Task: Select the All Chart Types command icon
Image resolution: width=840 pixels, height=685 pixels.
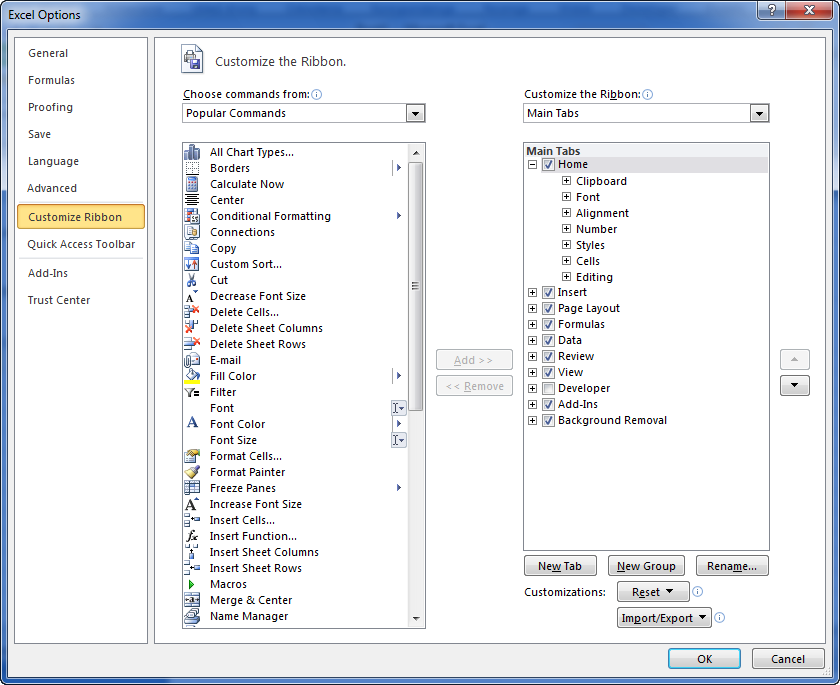Action: pos(192,152)
